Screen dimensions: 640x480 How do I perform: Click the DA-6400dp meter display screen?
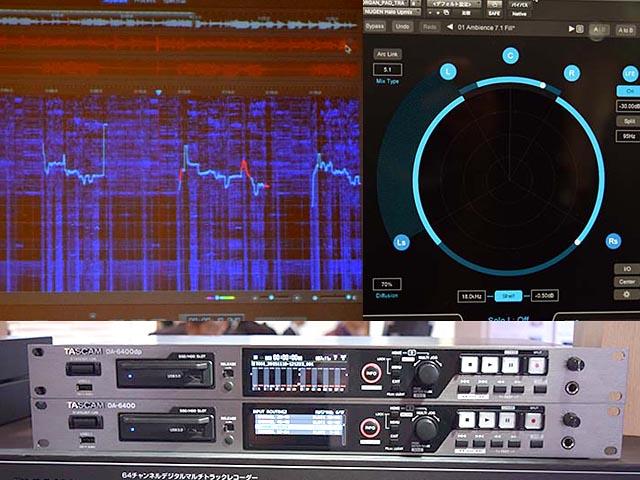click(x=297, y=372)
